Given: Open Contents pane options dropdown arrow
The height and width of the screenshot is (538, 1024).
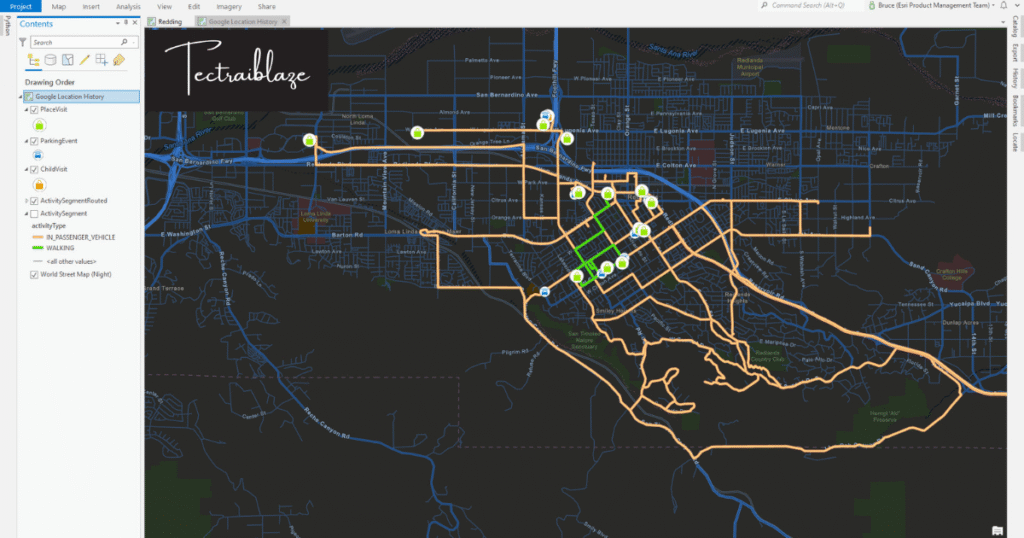Looking at the screenshot, I should click(118, 23).
